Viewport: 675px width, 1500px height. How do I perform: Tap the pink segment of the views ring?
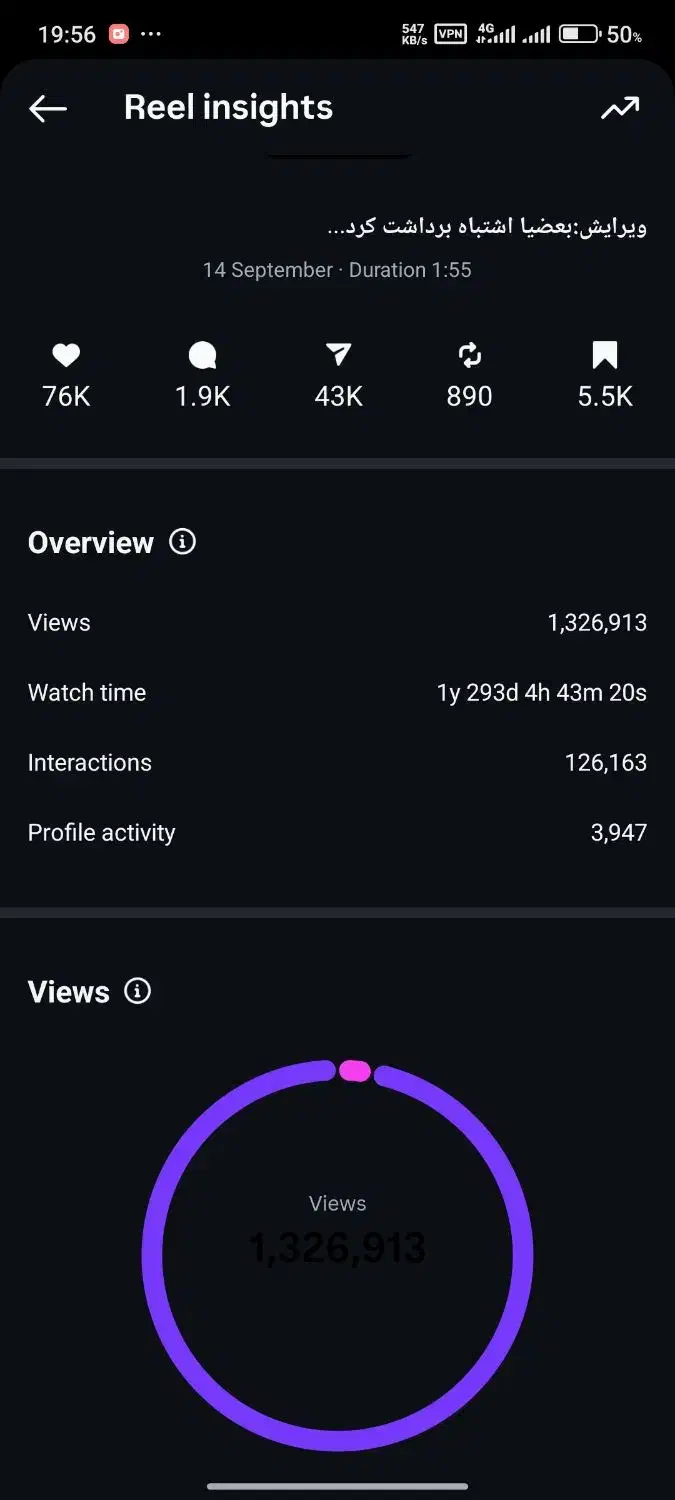(355, 1071)
